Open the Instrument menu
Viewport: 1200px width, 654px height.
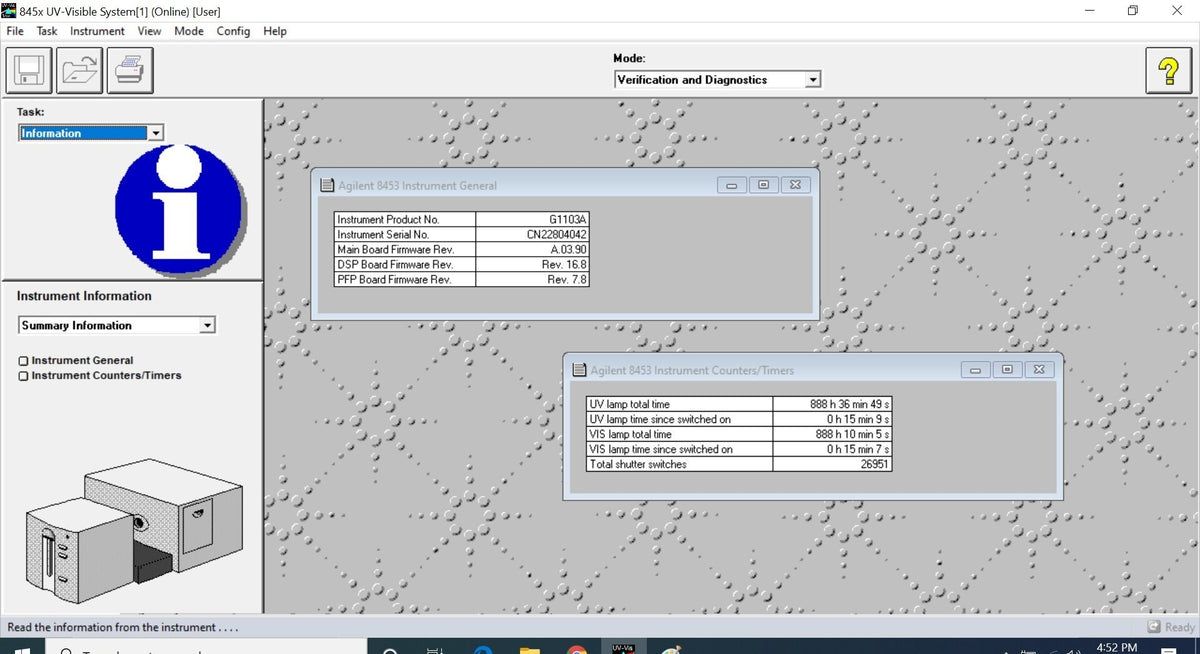[97, 31]
